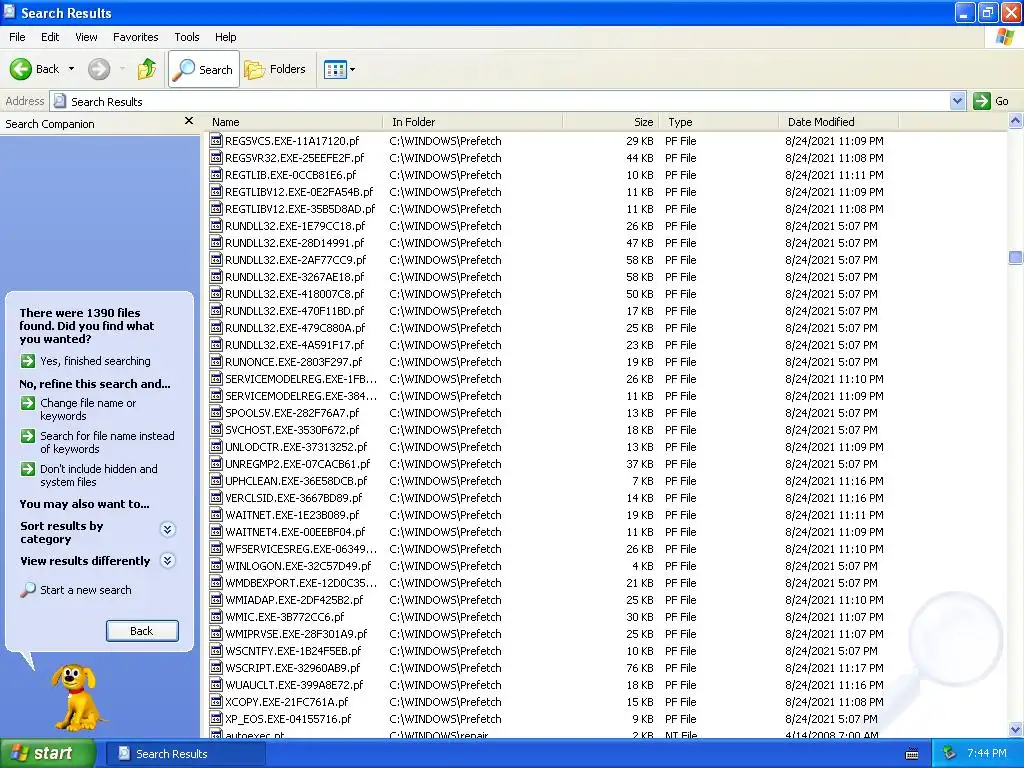The image size is (1024, 768).
Task: Select the REGSVR32.EXE-25EEFE2F.pf file icon
Action: 216,157
